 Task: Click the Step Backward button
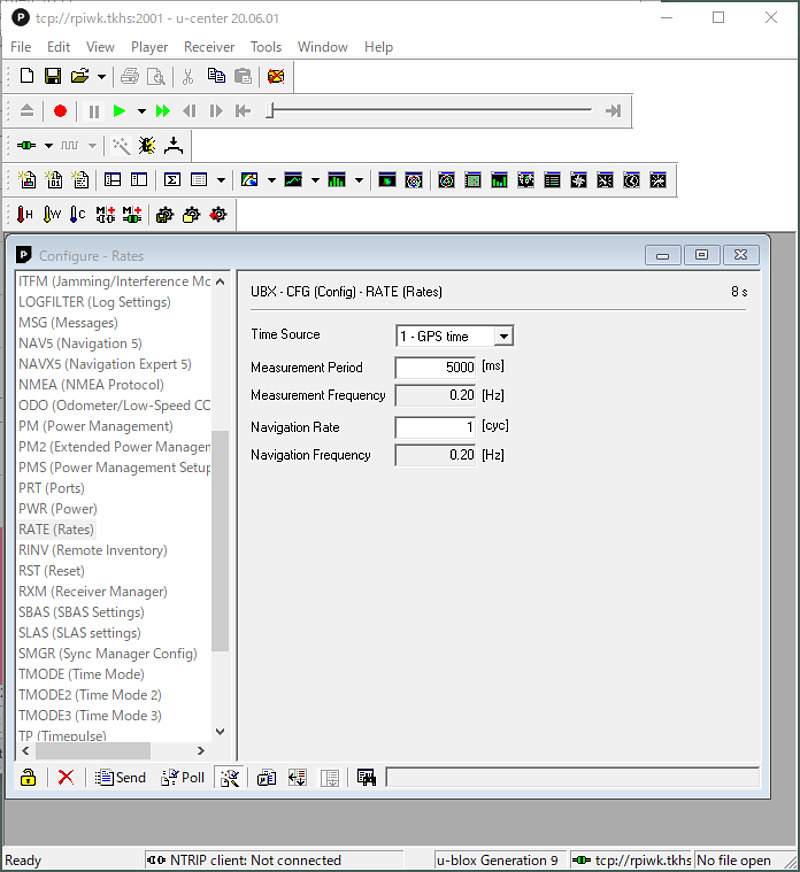[x=189, y=111]
